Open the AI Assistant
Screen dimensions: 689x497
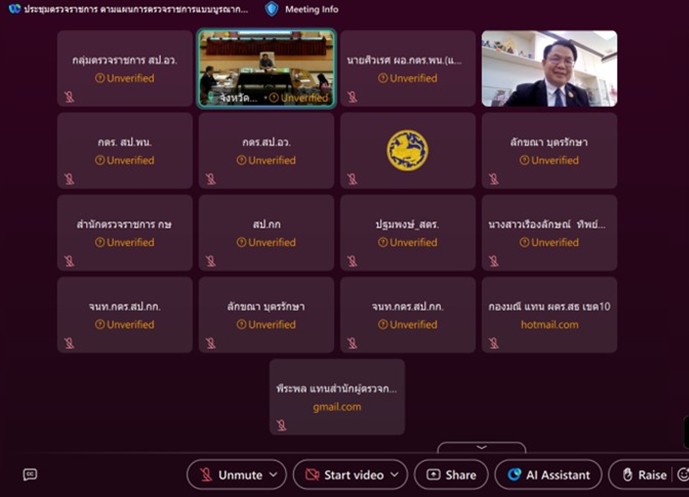pos(548,475)
